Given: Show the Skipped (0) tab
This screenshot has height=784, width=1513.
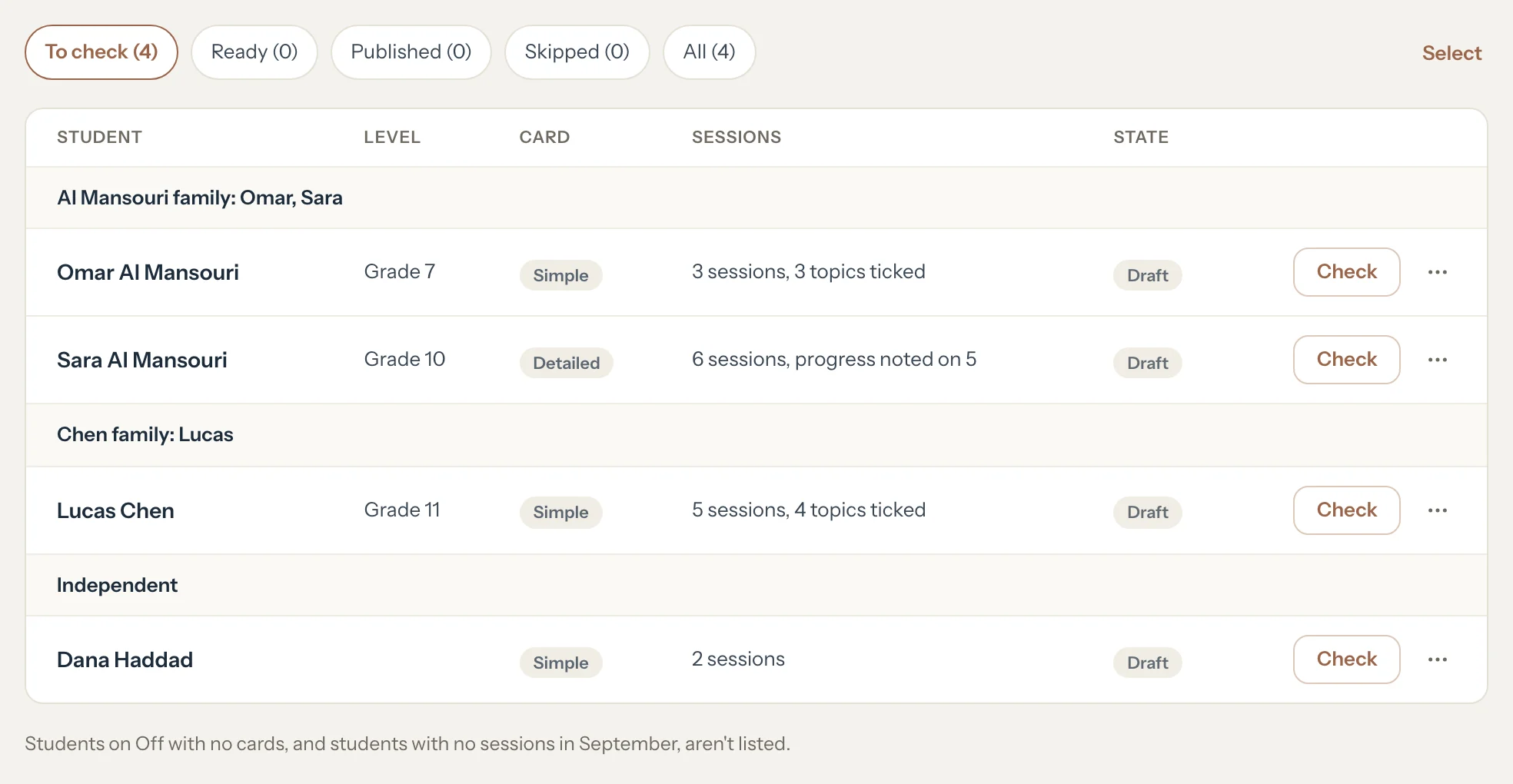Looking at the screenshot, I should 577,52.
